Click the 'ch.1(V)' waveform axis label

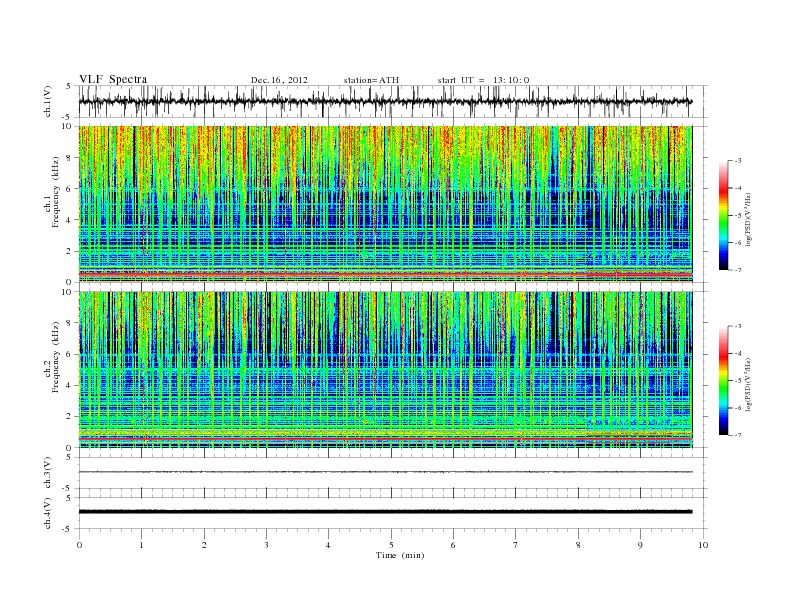click(47, 101)
